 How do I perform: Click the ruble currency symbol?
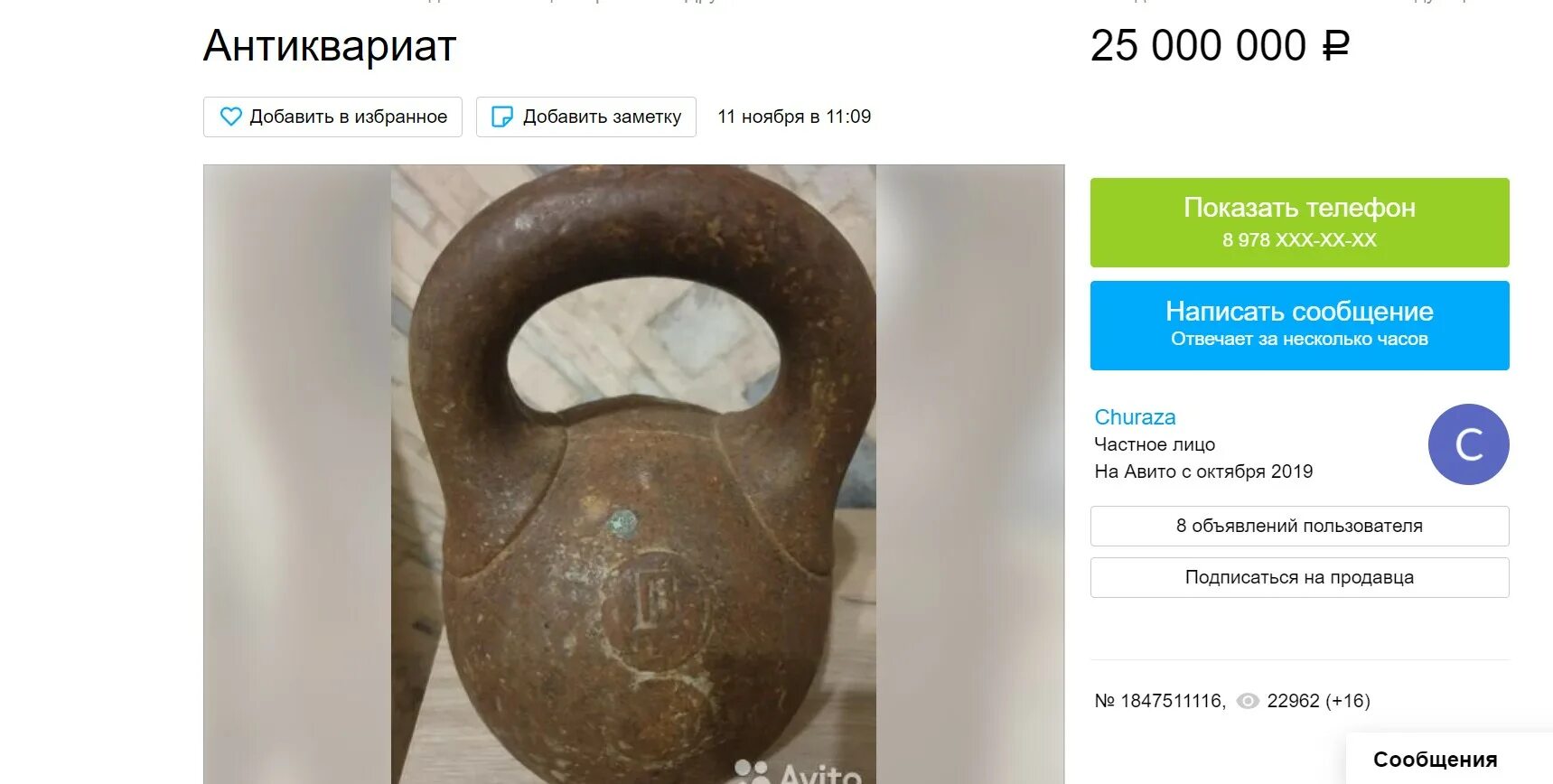tap(1336, 47)
